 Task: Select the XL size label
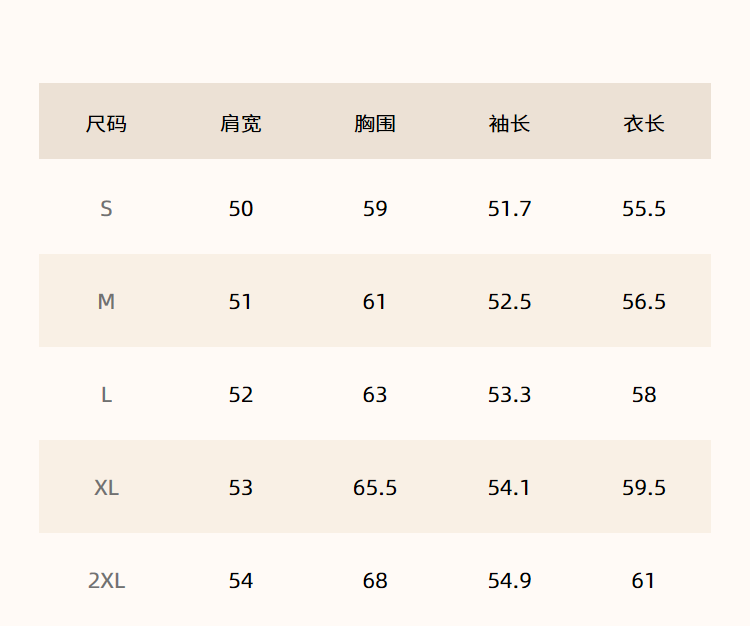(106, 488)
